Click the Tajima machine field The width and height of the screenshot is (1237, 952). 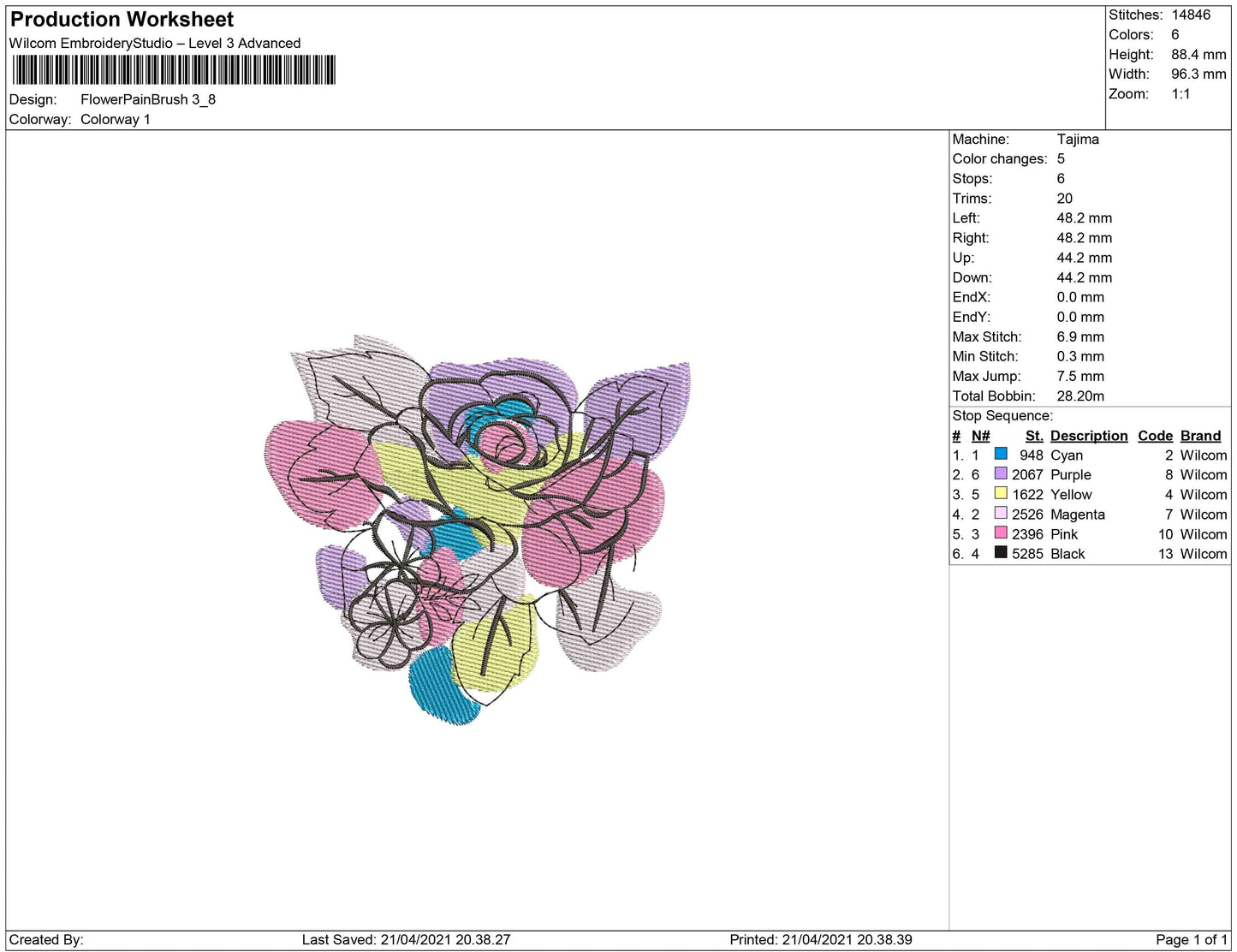click(1080, 139)
